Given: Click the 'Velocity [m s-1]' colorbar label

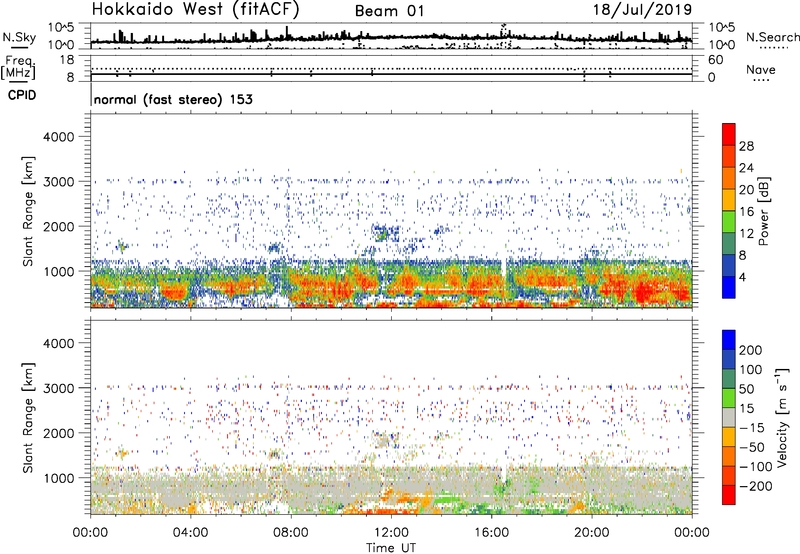Looking at the screenshot, I should pos(783,417).
